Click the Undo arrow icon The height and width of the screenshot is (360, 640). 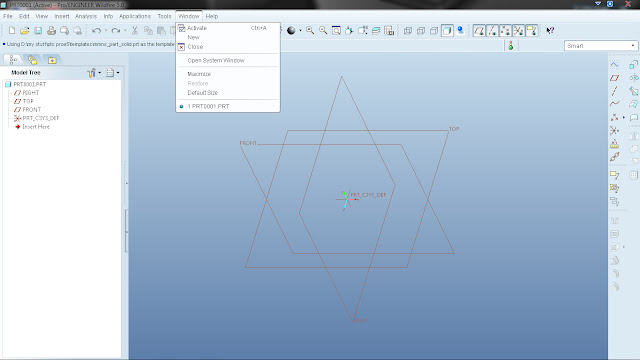click(96, 31)
